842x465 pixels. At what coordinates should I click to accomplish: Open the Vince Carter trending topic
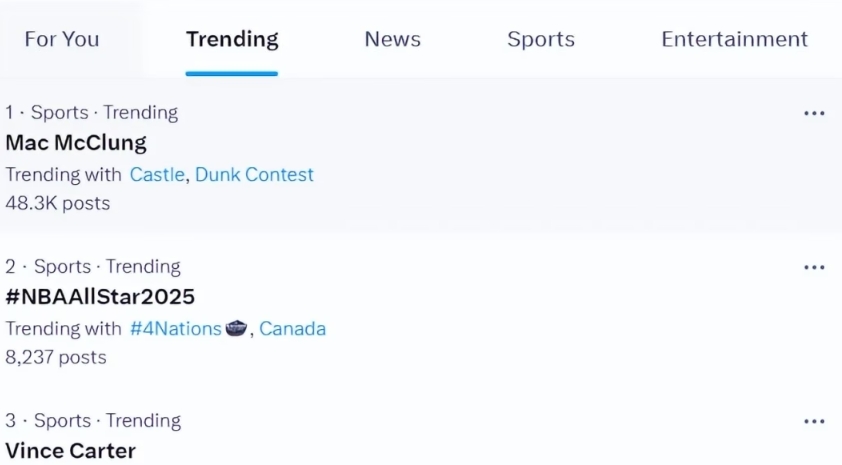pos(70,450)
